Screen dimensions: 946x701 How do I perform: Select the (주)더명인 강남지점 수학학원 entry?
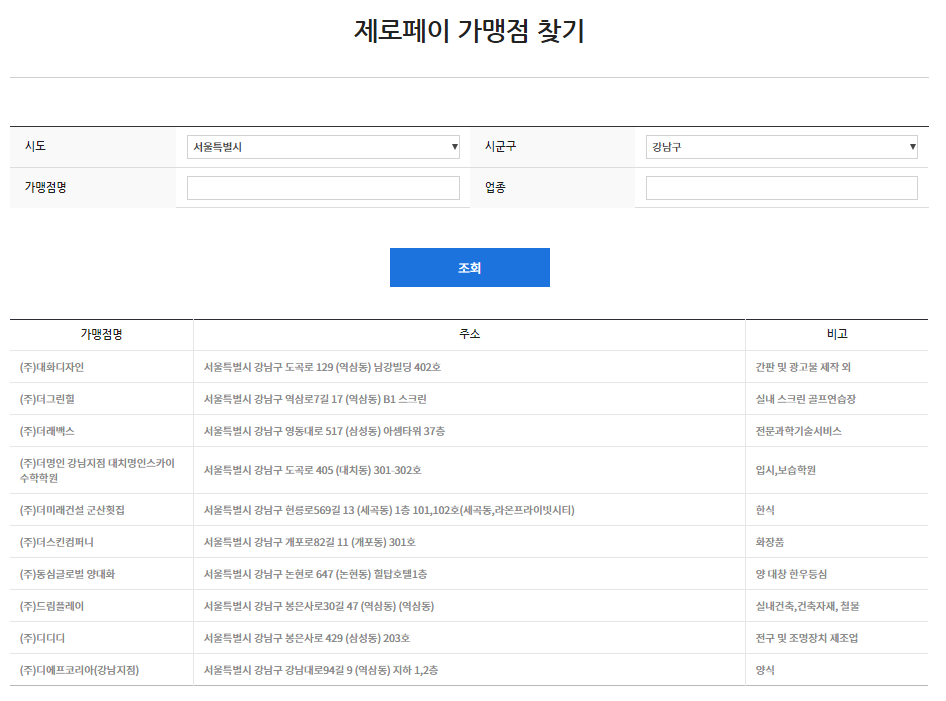(x=97, y=470)
